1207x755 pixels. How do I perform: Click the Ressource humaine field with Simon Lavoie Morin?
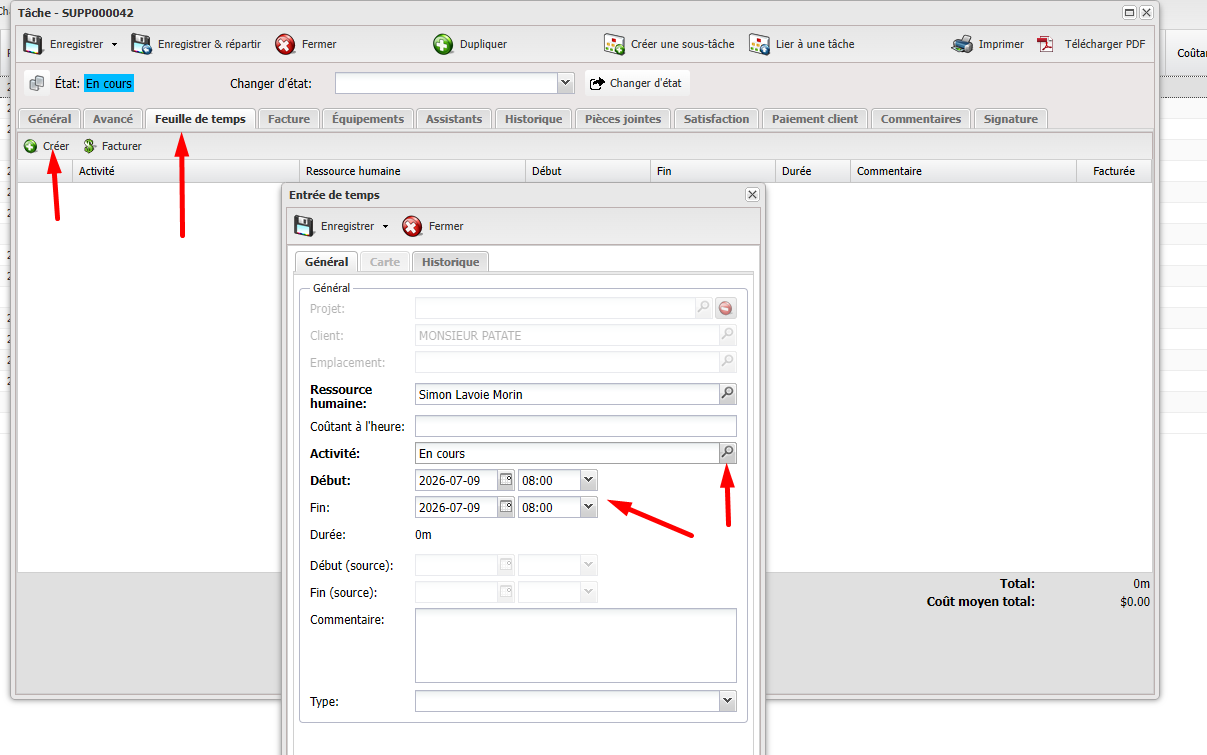tap(567, 394)
